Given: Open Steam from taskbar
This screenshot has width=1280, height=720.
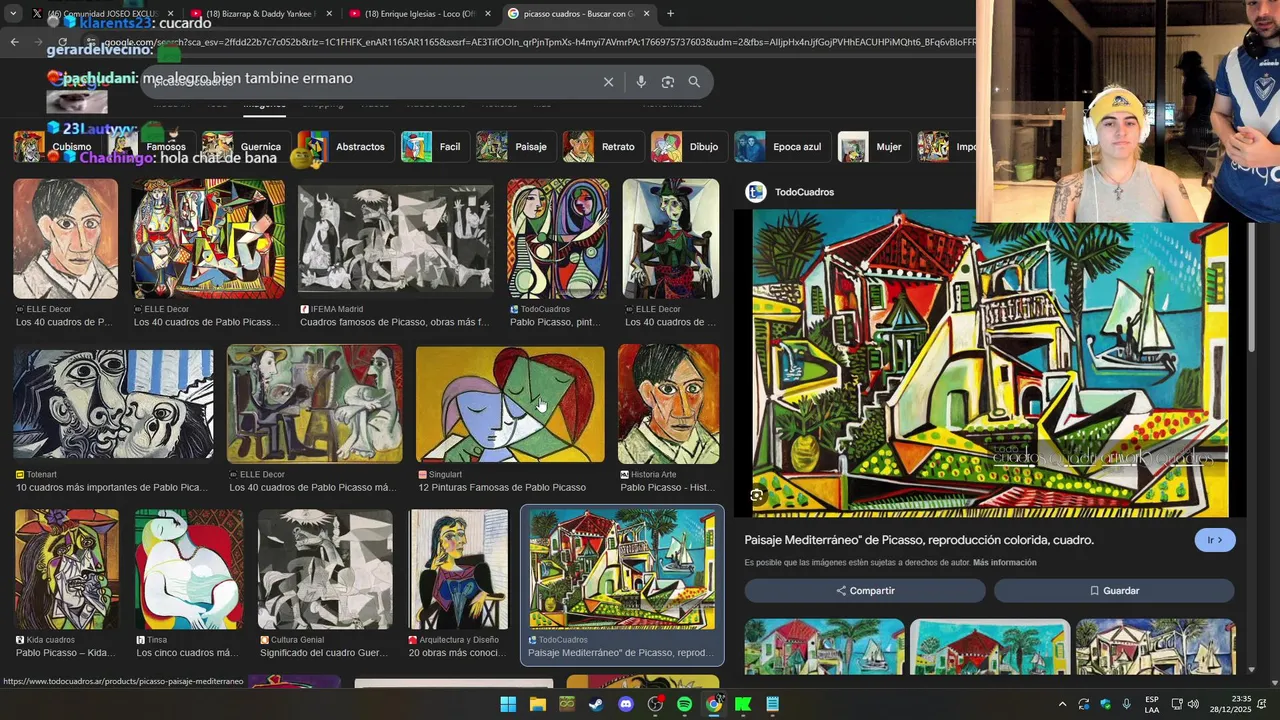Looking at the screenshot, I should (x=596, y=704).
